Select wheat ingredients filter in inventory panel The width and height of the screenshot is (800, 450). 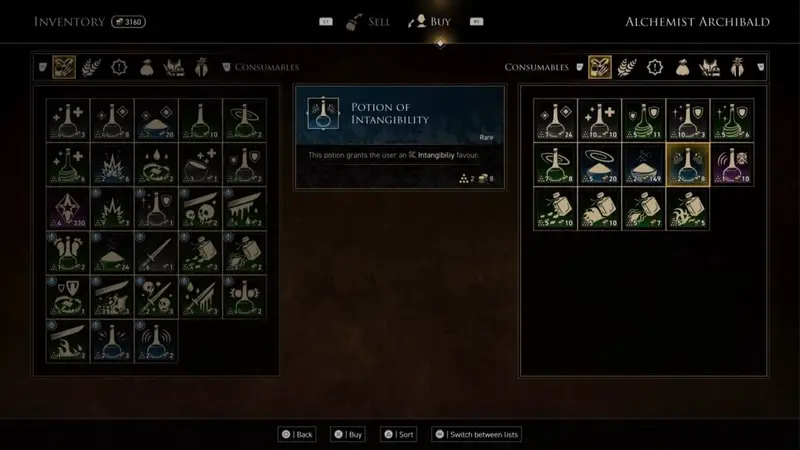click(x=91, y=67)
